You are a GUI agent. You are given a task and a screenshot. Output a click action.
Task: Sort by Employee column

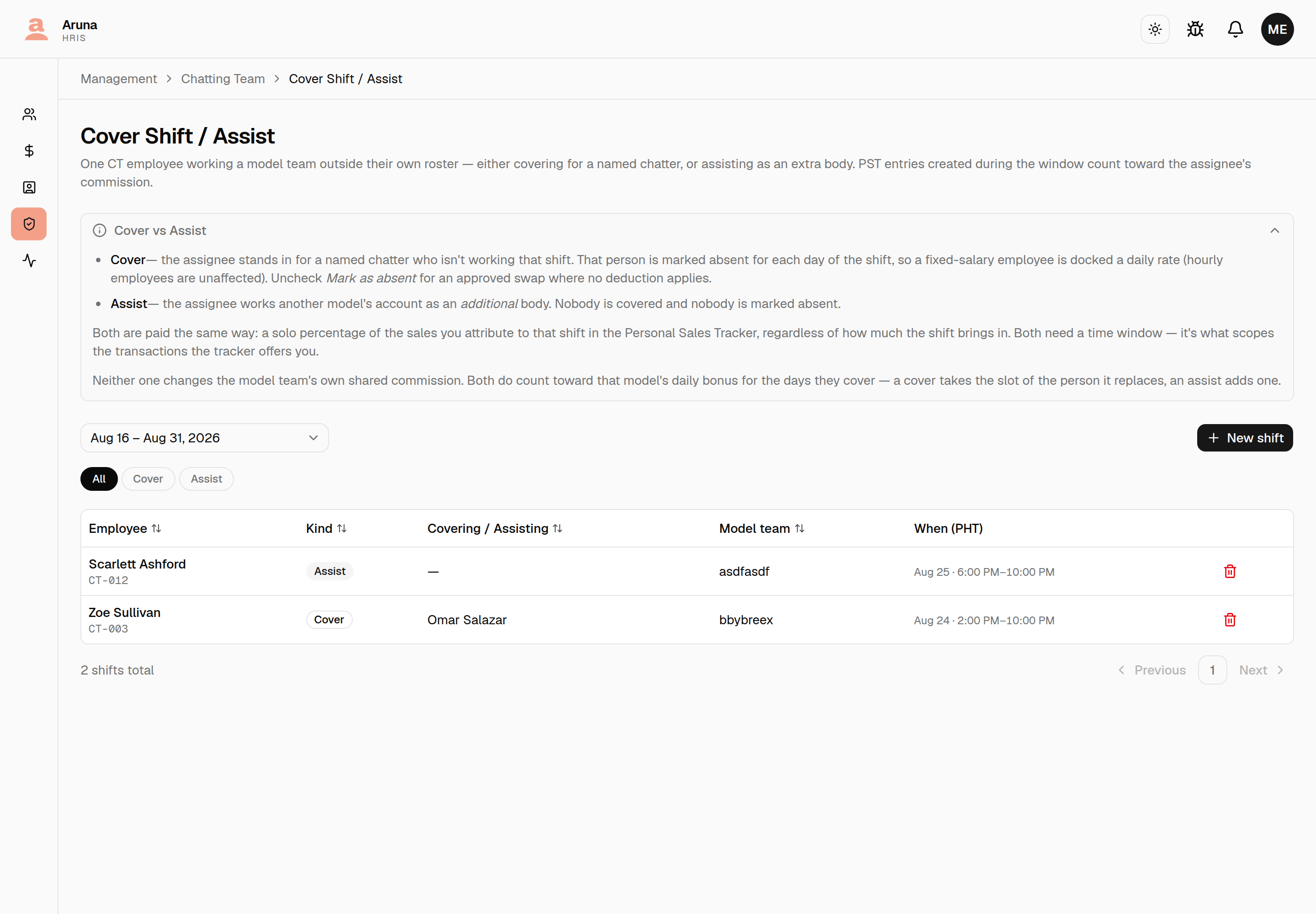tap(125, 529)
